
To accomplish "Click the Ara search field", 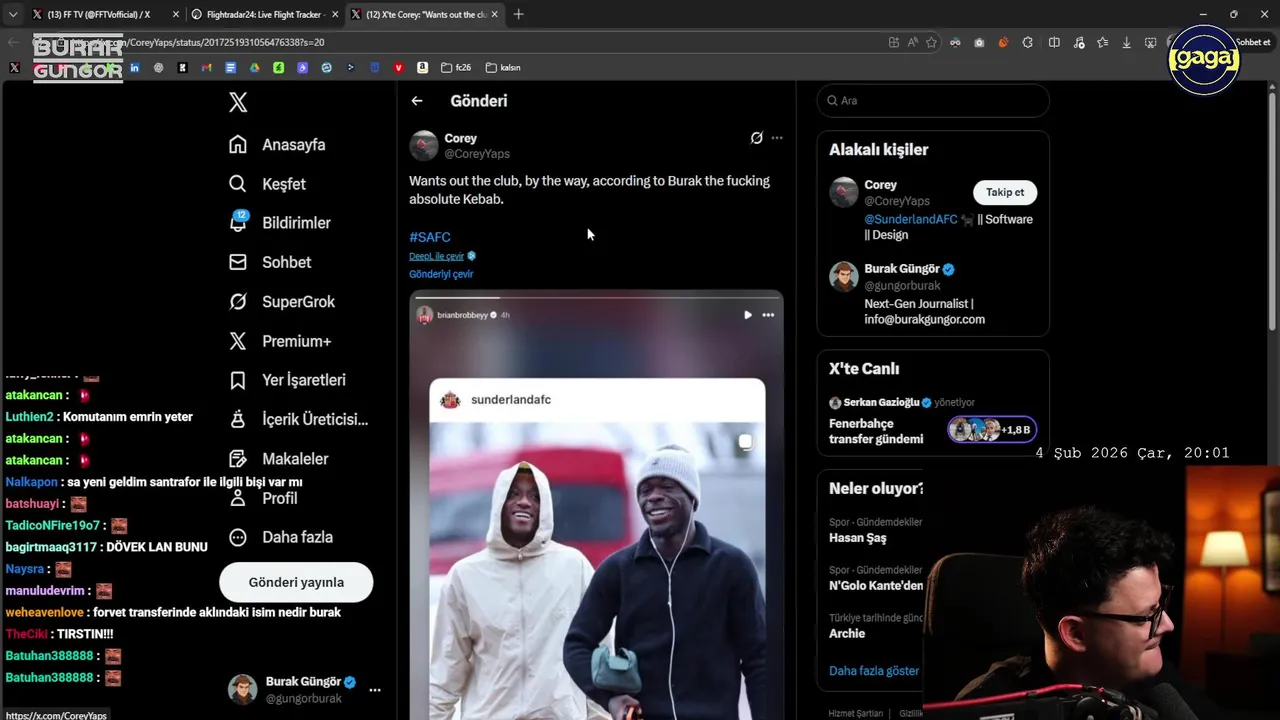I will pos(933,101).
